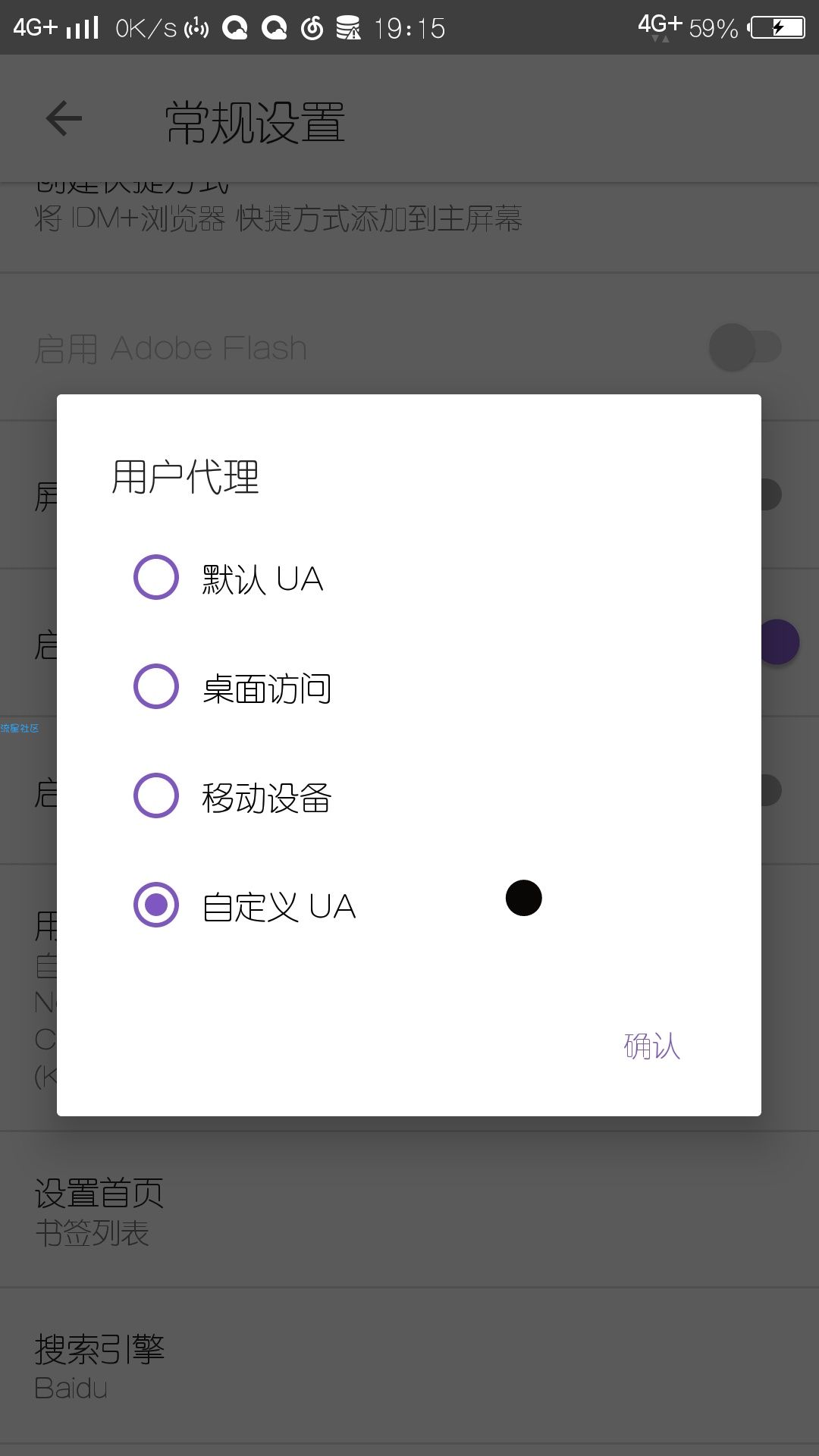The height and width of the screenshot is (1456, 819).
Task: Tap the database warning status icon
Action: tap(349, 29)
